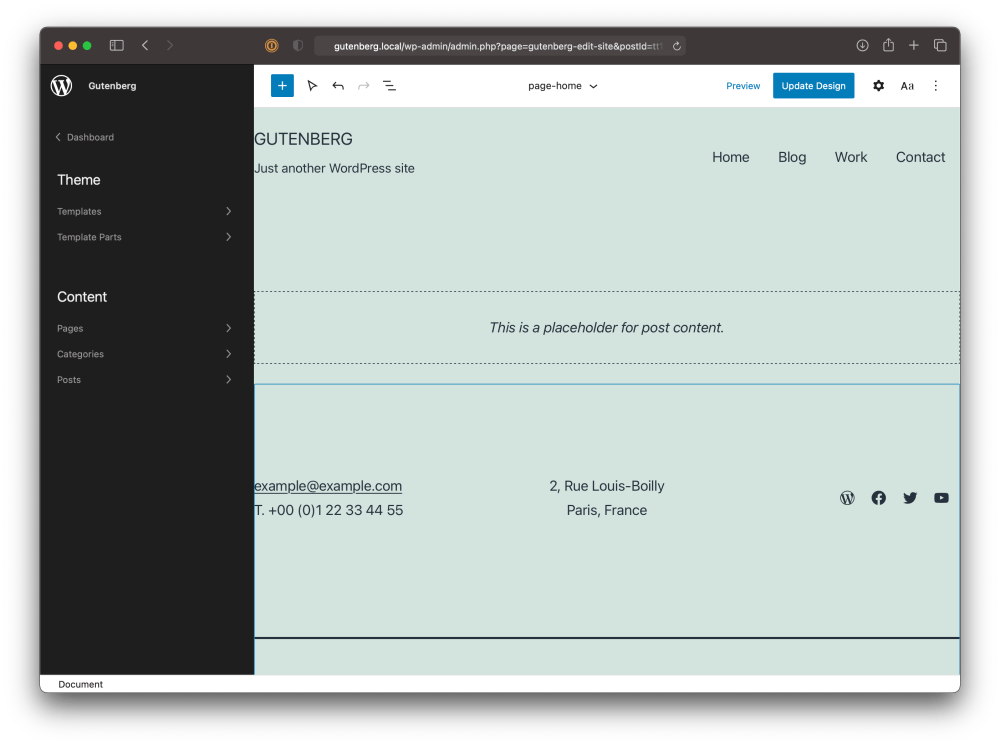Image resolution: width=1000 pixels, height=745 pixels.
Task: Select Contact in the site navigation menu
Action: pyautogui.click(x=920, y=157)
